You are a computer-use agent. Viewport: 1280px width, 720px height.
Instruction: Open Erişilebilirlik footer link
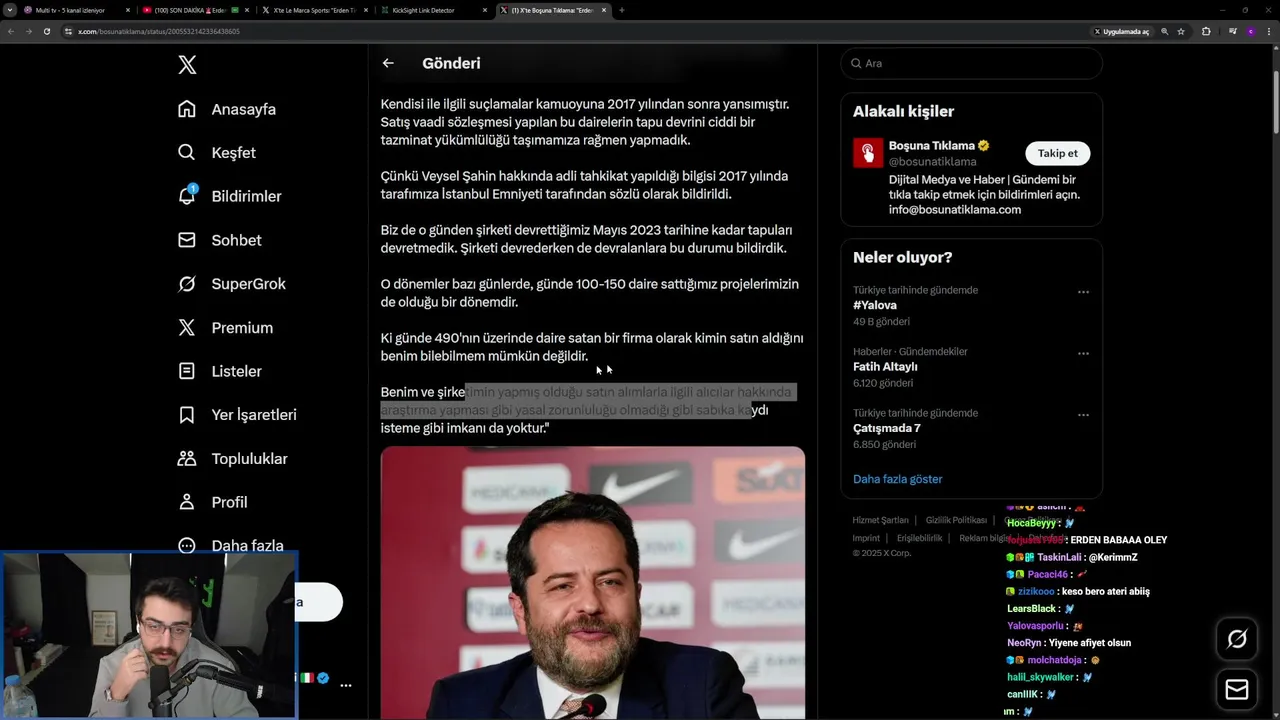(919, 538)
